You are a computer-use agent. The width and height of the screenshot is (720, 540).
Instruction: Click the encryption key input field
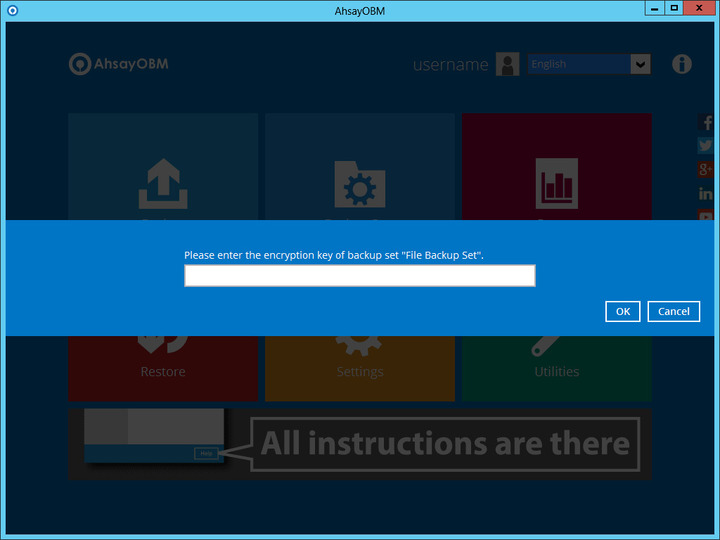point(359,276)
